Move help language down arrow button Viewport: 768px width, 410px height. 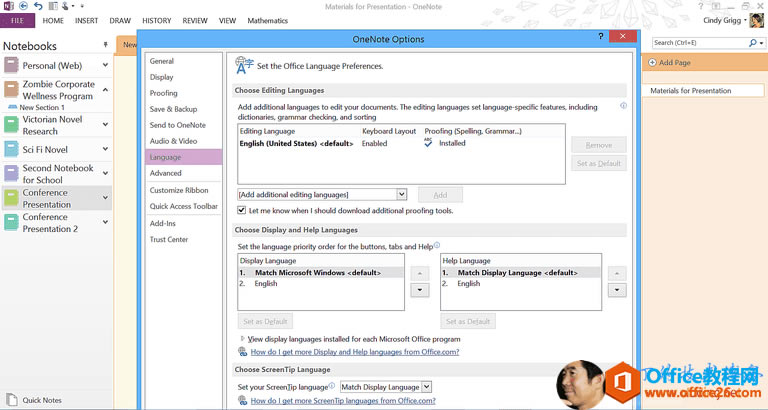pyautogui.click(x=617, y=290)
